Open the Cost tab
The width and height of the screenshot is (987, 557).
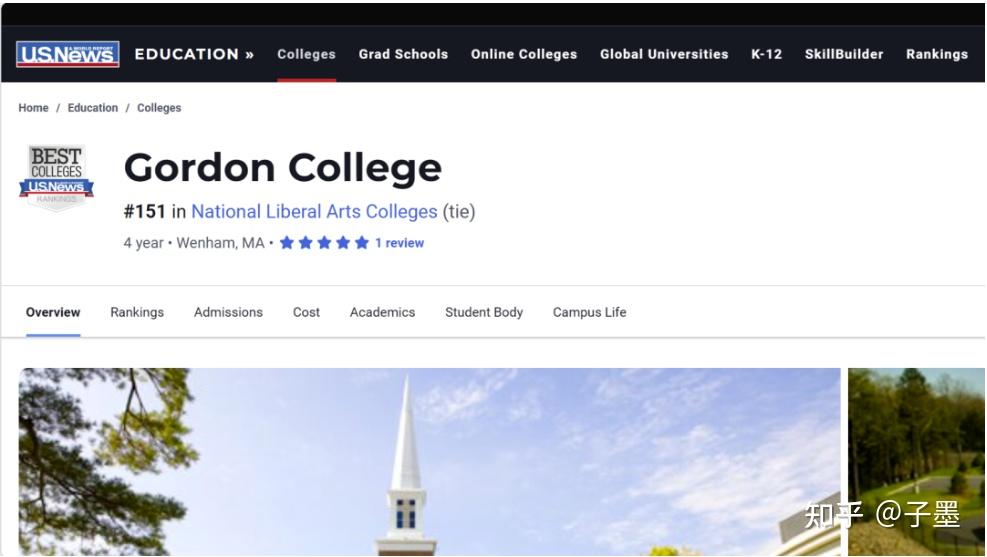[307, 312]
